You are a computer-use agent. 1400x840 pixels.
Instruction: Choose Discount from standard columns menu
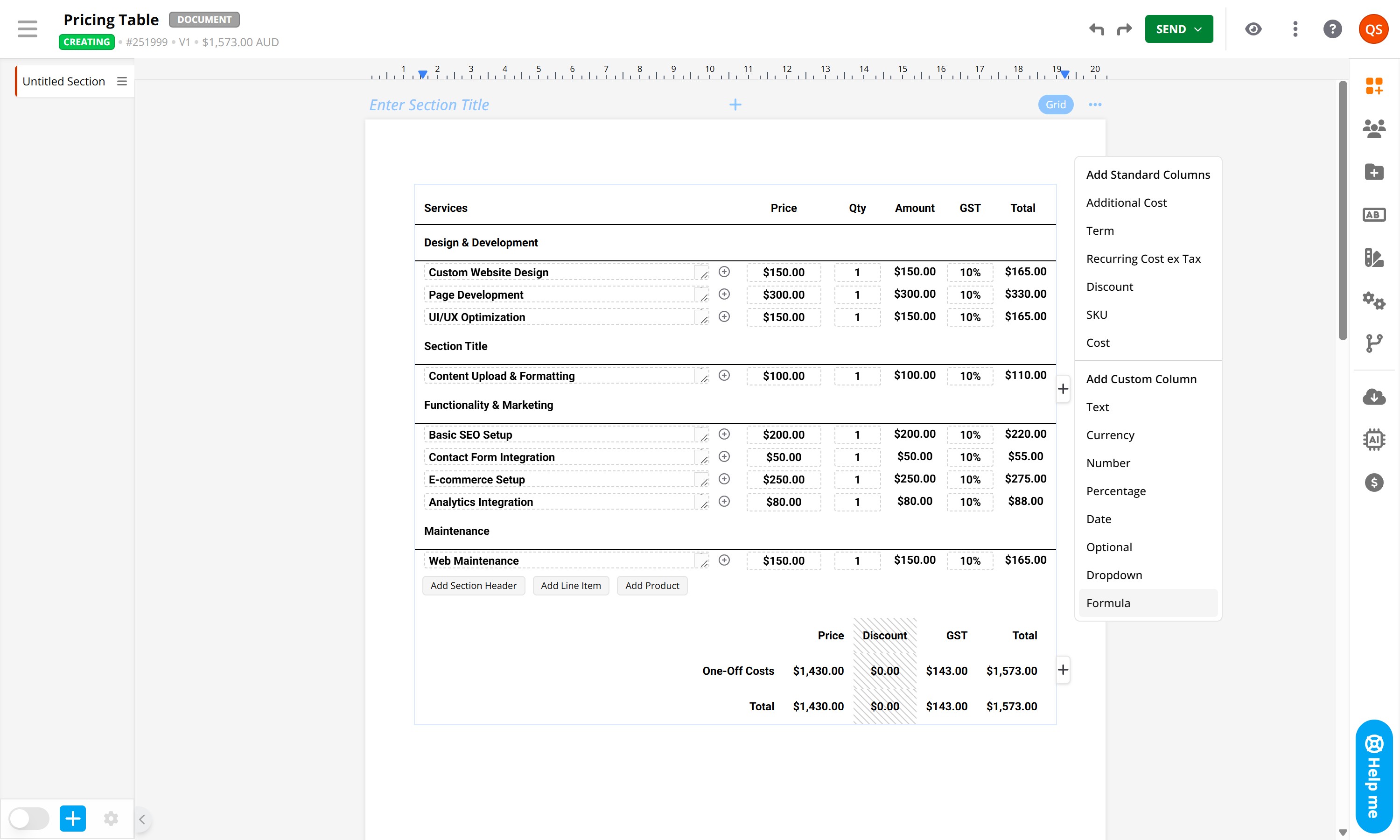1109,287
